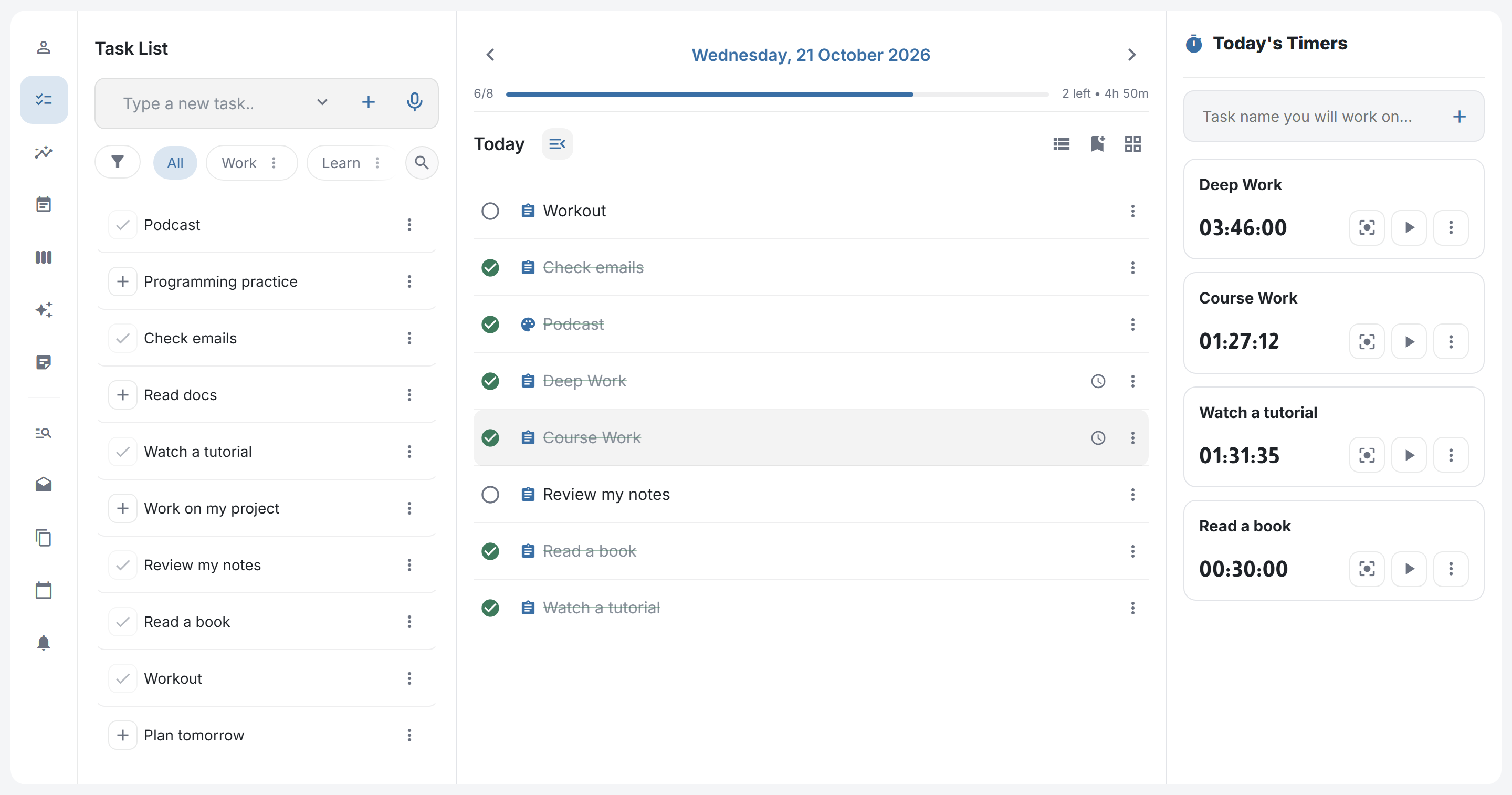Open the task filter funnel button
Screen dimensions: 1512x795
(118, 162)
